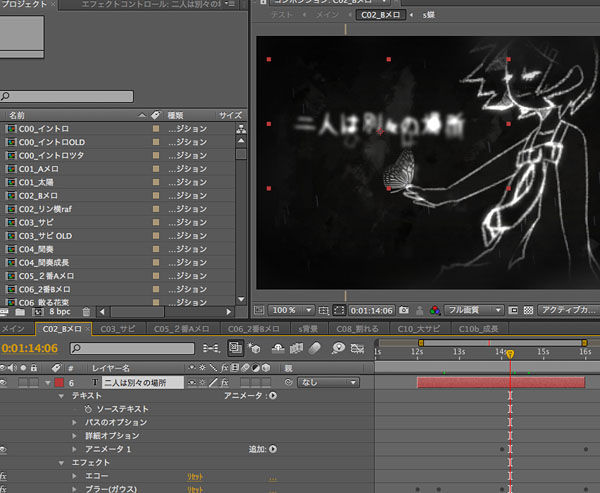The height and width of the screenshot is (493, 600).
Task: Toggle always preview this view
Action: tap(259, 310)
